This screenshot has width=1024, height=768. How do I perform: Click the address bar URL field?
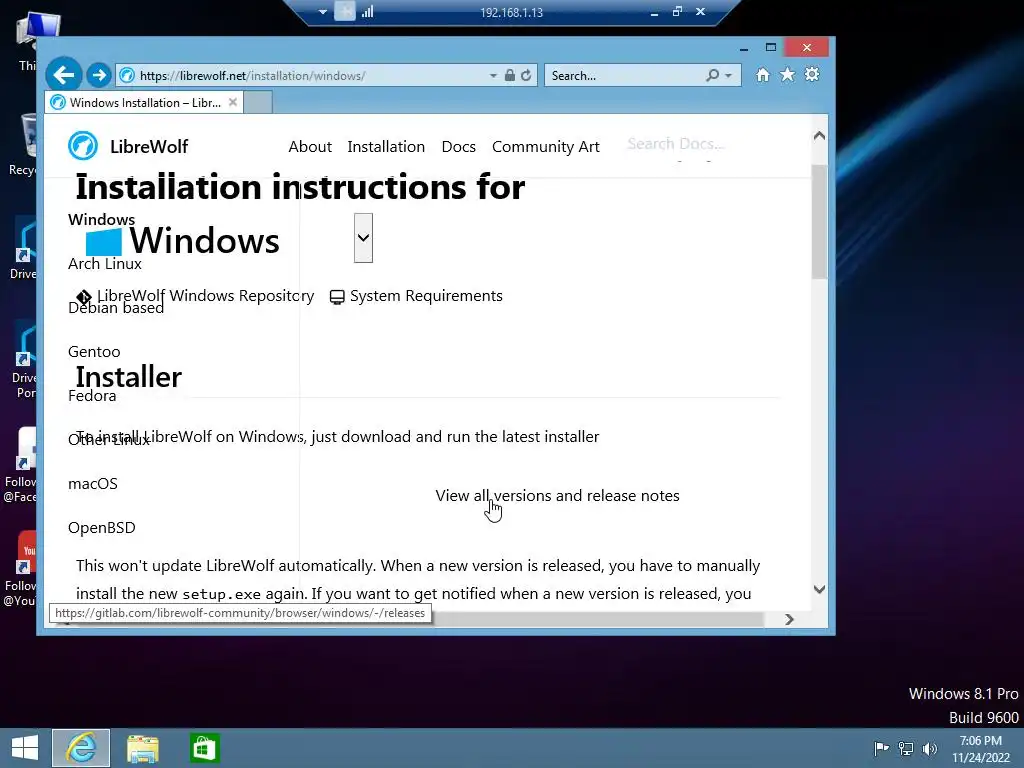click(x=302, y=76)
